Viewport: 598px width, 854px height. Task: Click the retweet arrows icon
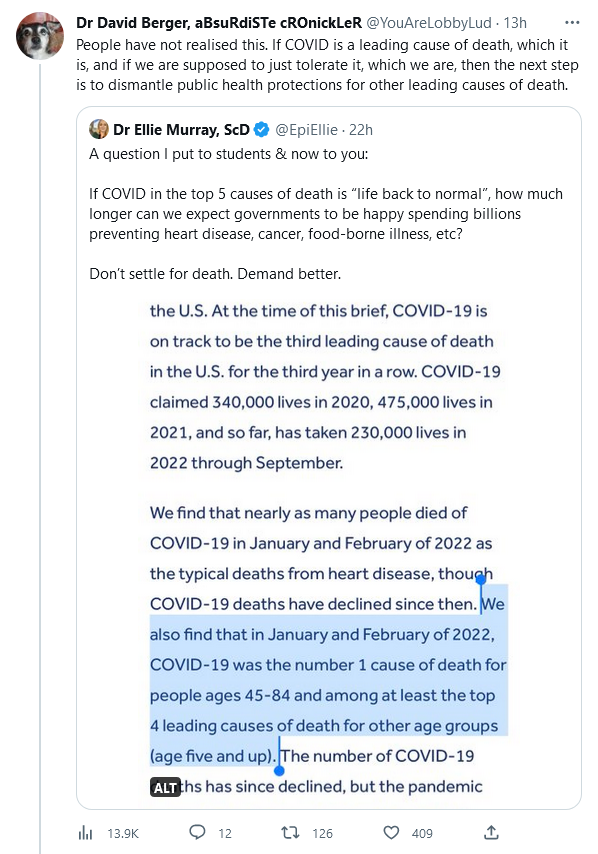(x=290, y=832)
